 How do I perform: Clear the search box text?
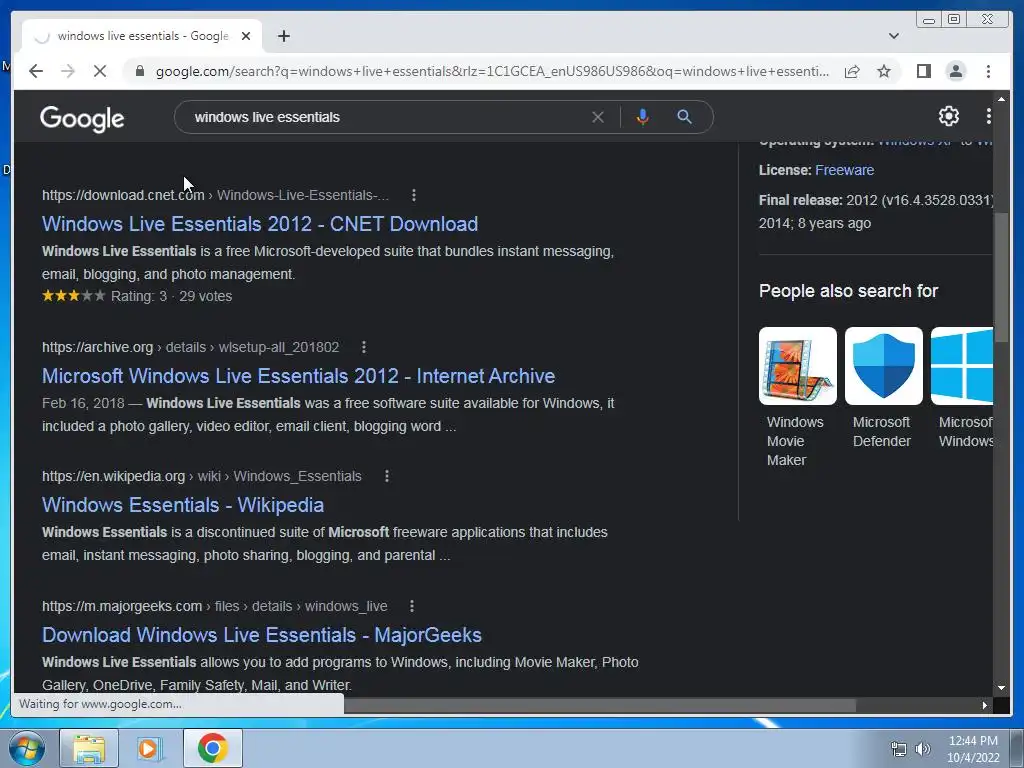[598, 117]
